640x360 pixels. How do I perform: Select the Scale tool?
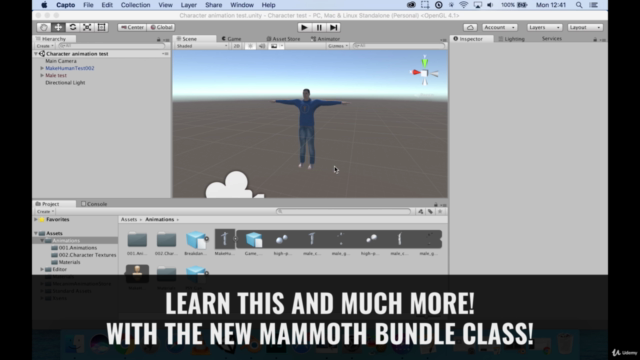(x=87, y=27)
